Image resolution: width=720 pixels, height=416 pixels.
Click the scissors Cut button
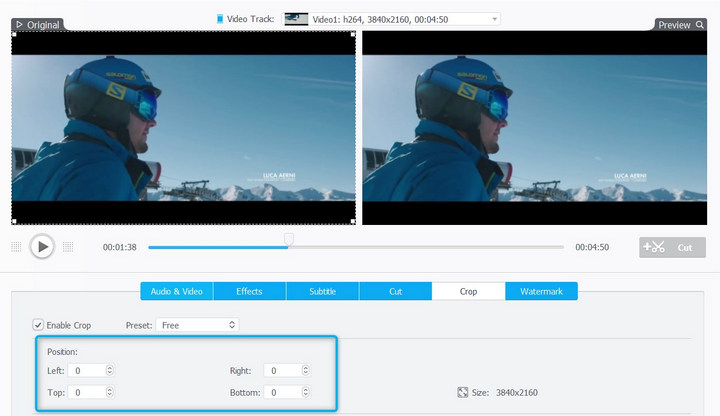672,247
